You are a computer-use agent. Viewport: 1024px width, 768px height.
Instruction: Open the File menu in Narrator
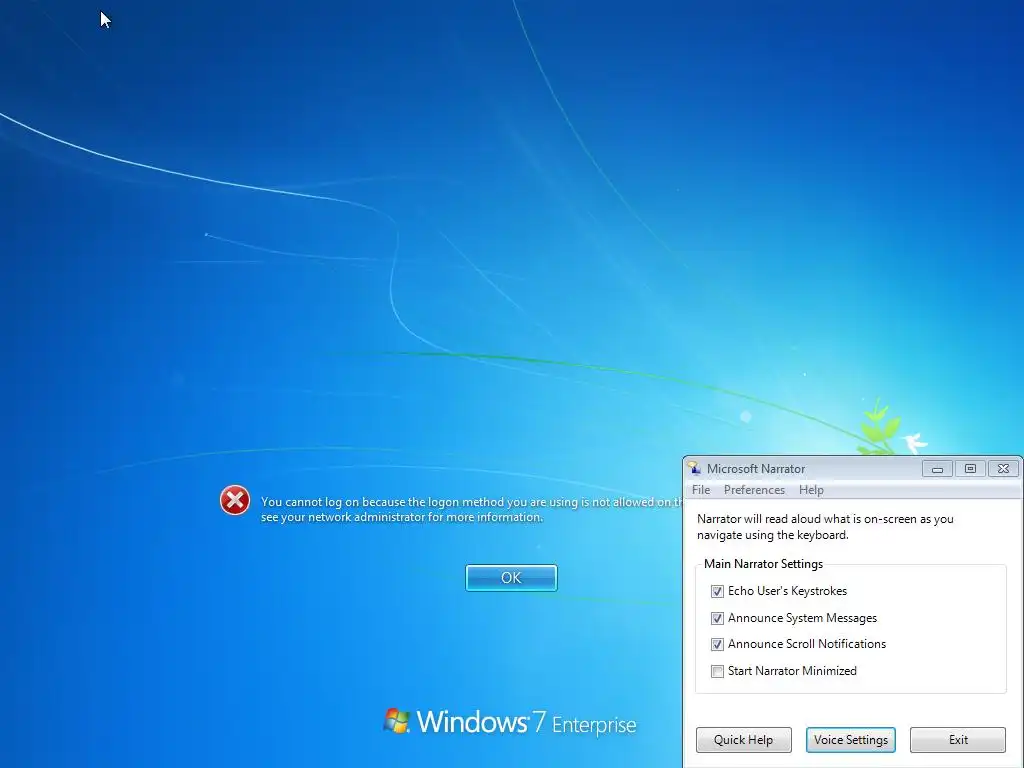[x=701, y=490]
